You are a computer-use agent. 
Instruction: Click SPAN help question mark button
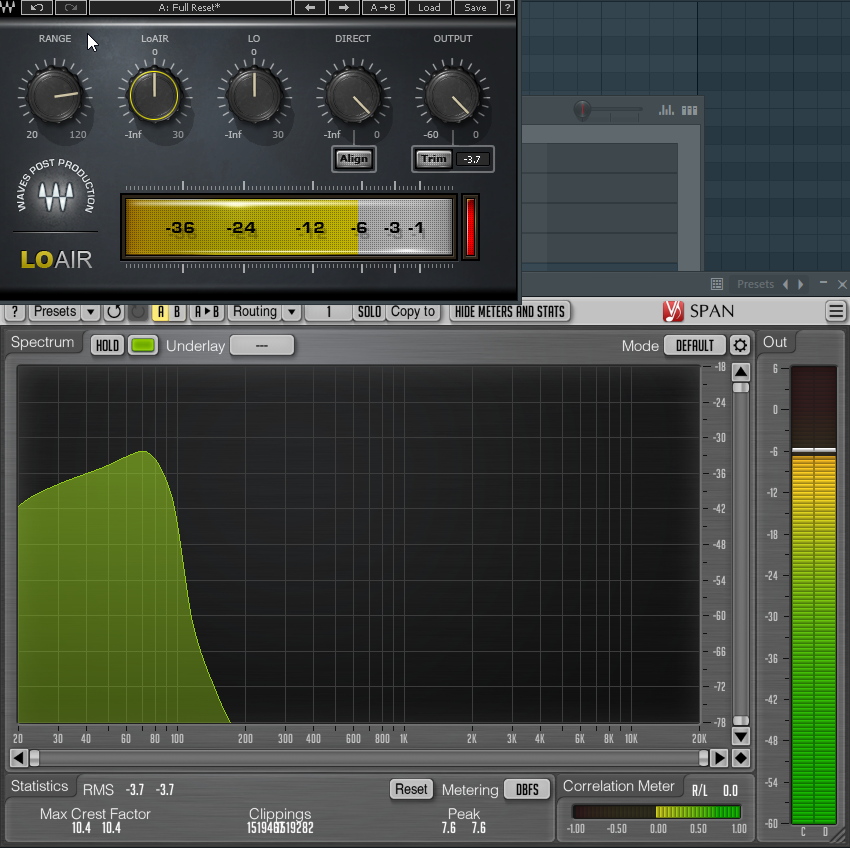pyautogui.click(x=15, y=312)
